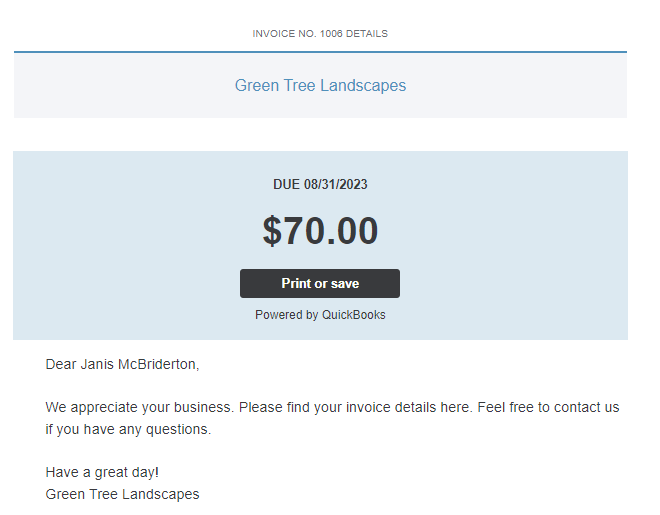
Task: Click the Powered by QuickBooks text
Action: pos(320,315)
